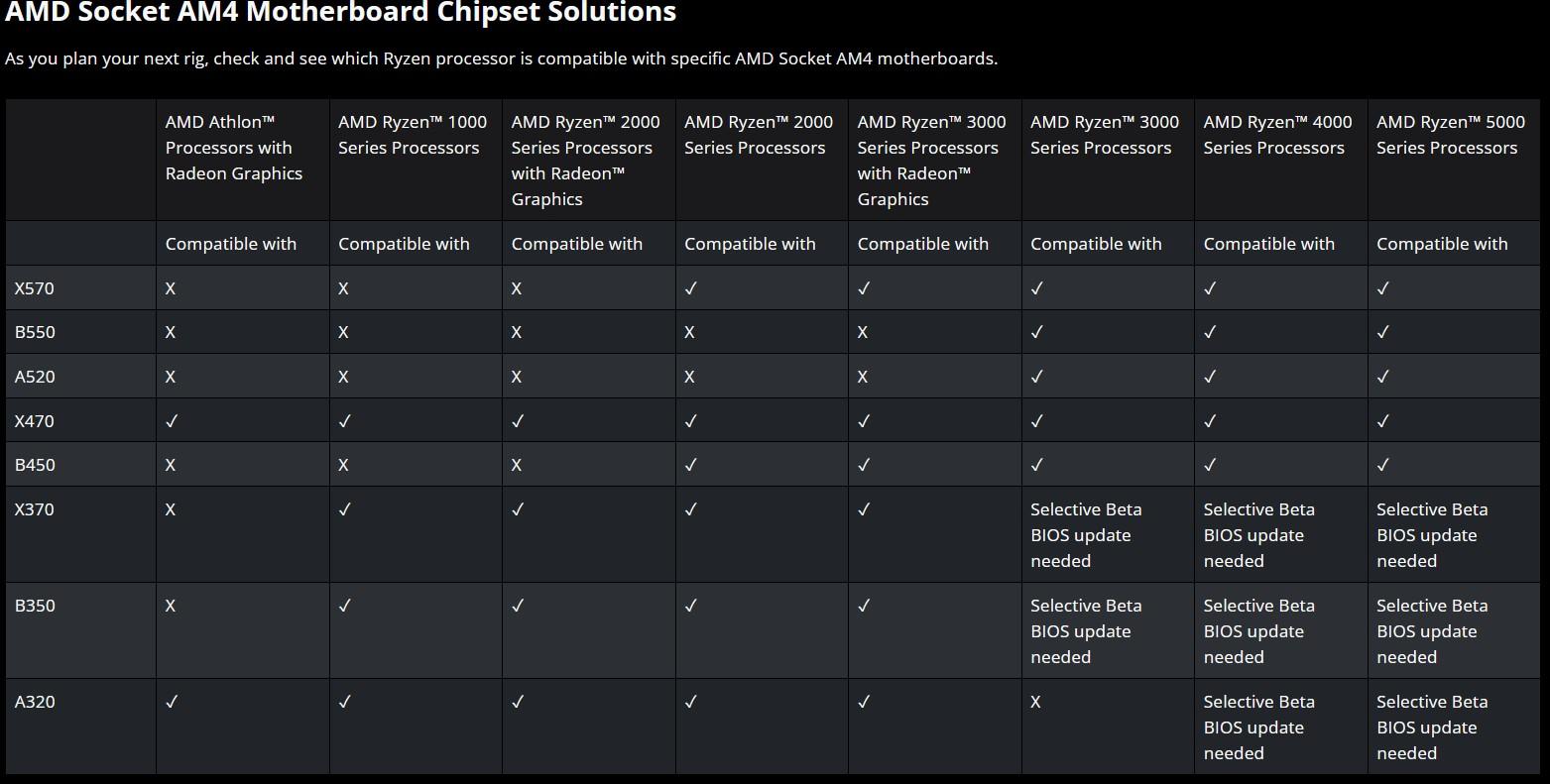This screenshot has height=784, width=1550.
Task: Select the B550 chipset row label
Action: pyautogui.click(x=35, y=332)
